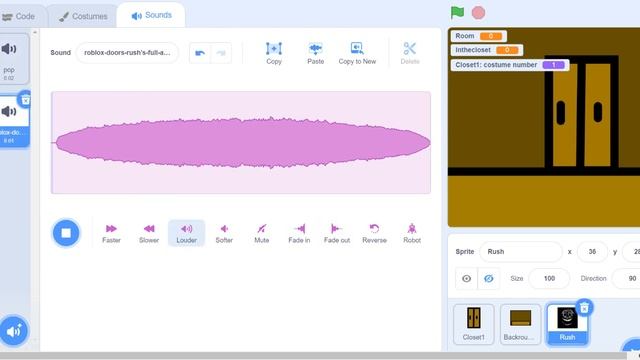Redo the sound edit
Viewport: 640px width, 360px height.
[x=221, y=53]
